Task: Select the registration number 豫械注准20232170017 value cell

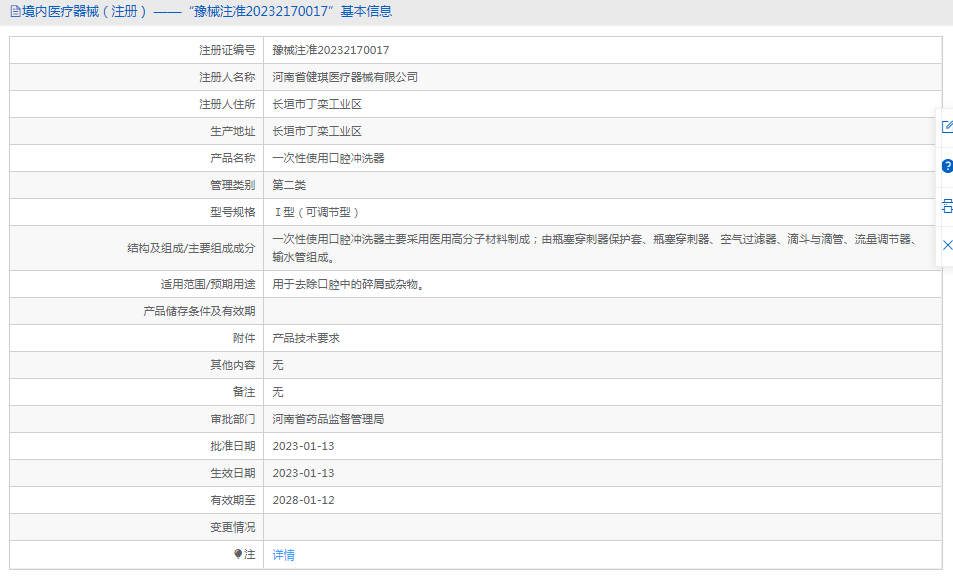Action: click(x=331, y=50)
